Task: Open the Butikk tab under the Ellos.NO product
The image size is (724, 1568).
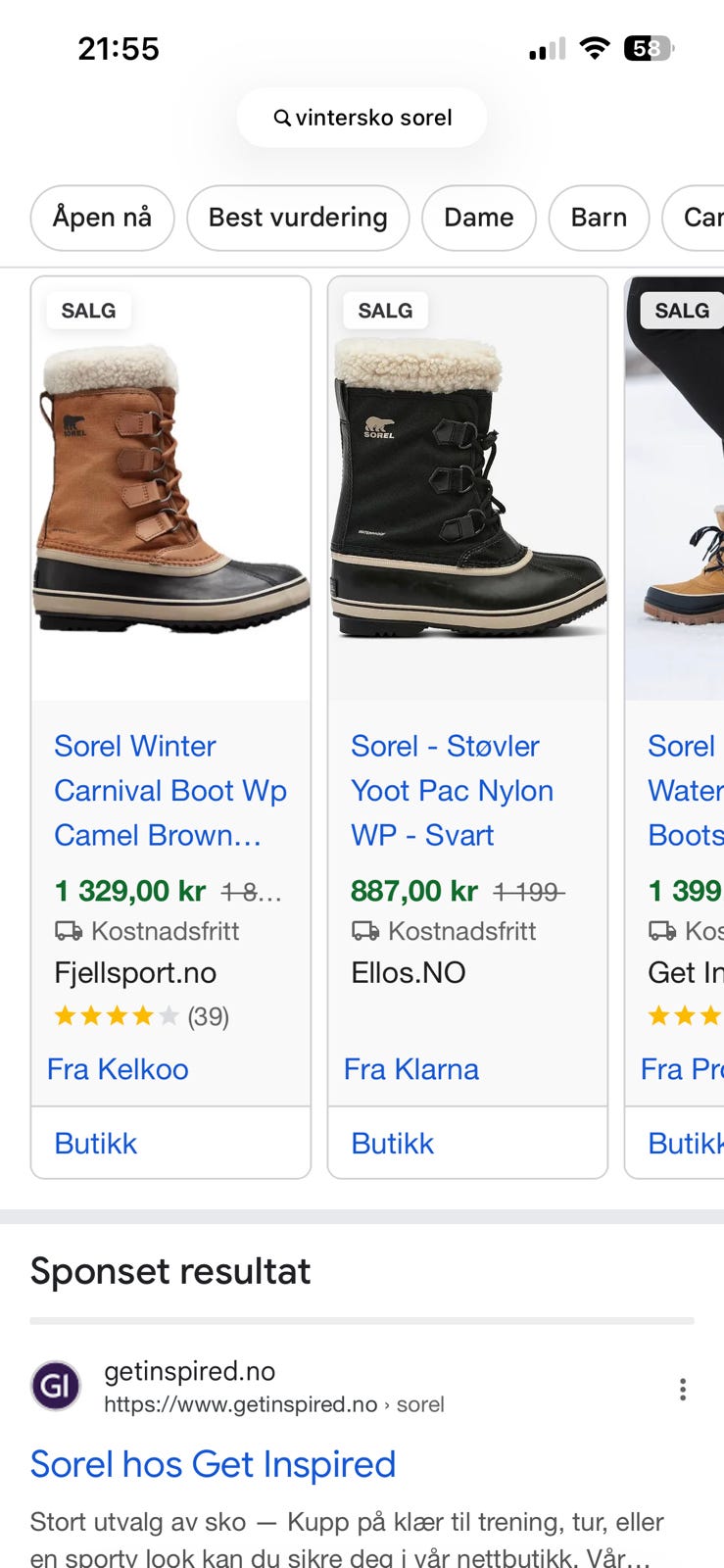Action: [x=393, y=1144]
